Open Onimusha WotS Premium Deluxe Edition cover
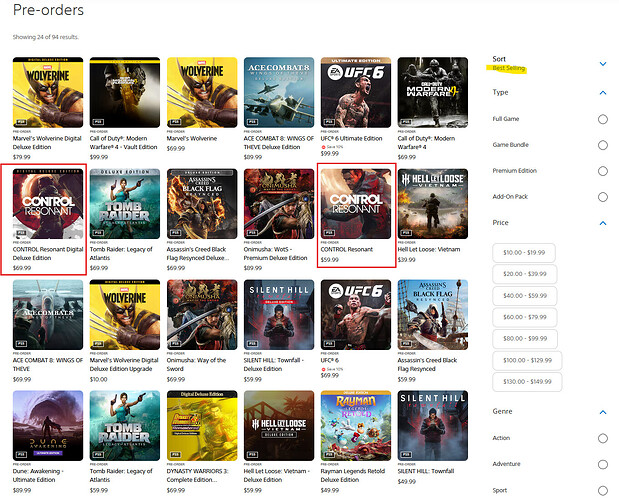 pos(279,204)
